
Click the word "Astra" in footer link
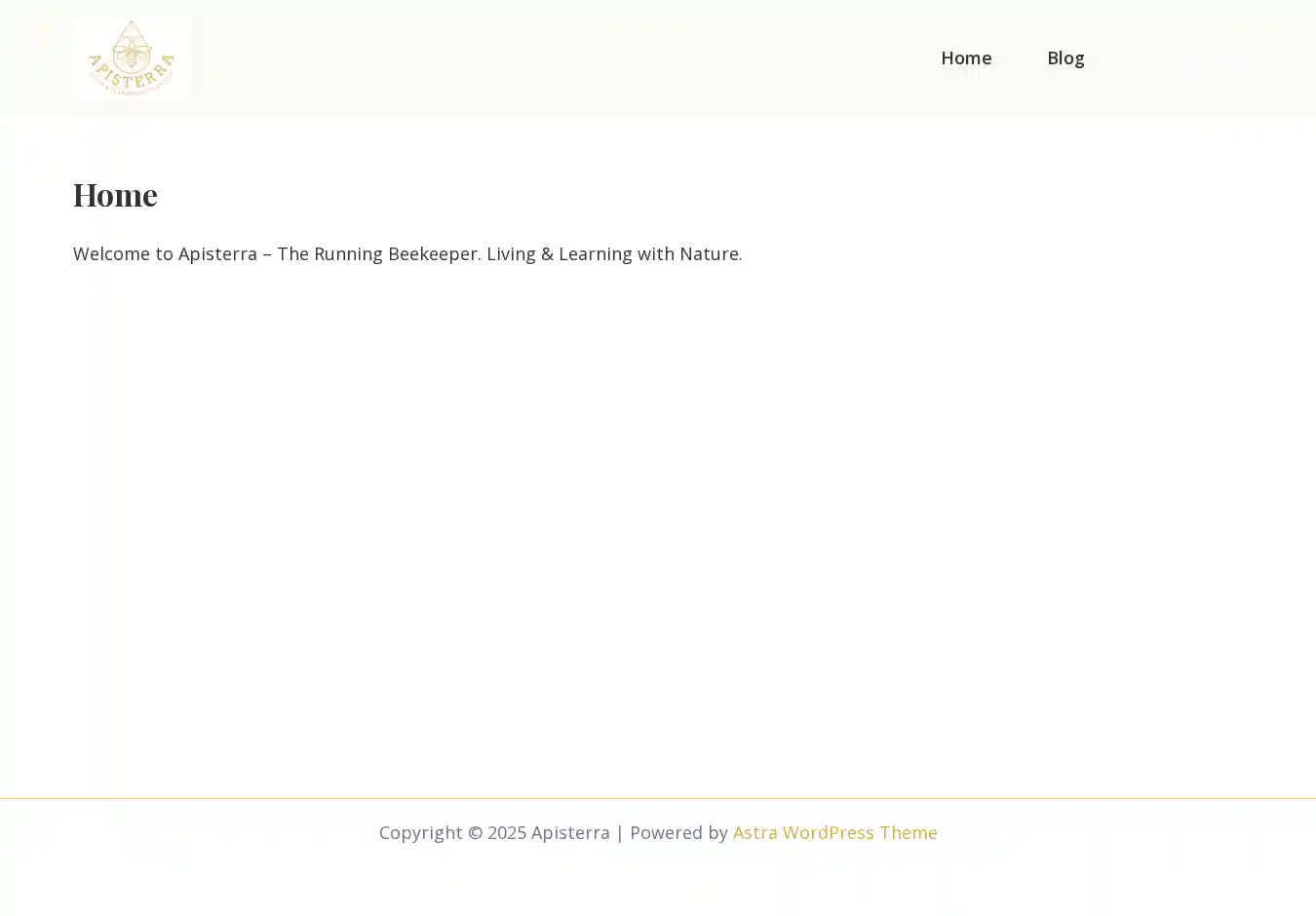pos(755,833)
